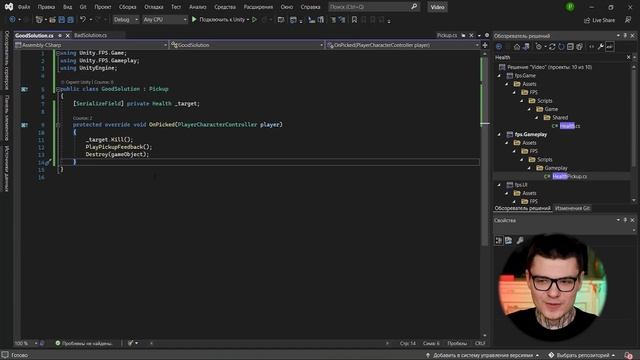Click the Preview Selected Items icon in Solution Explorer
The width and height of the screenshot is (640, 360).
(x=609, y=47)
